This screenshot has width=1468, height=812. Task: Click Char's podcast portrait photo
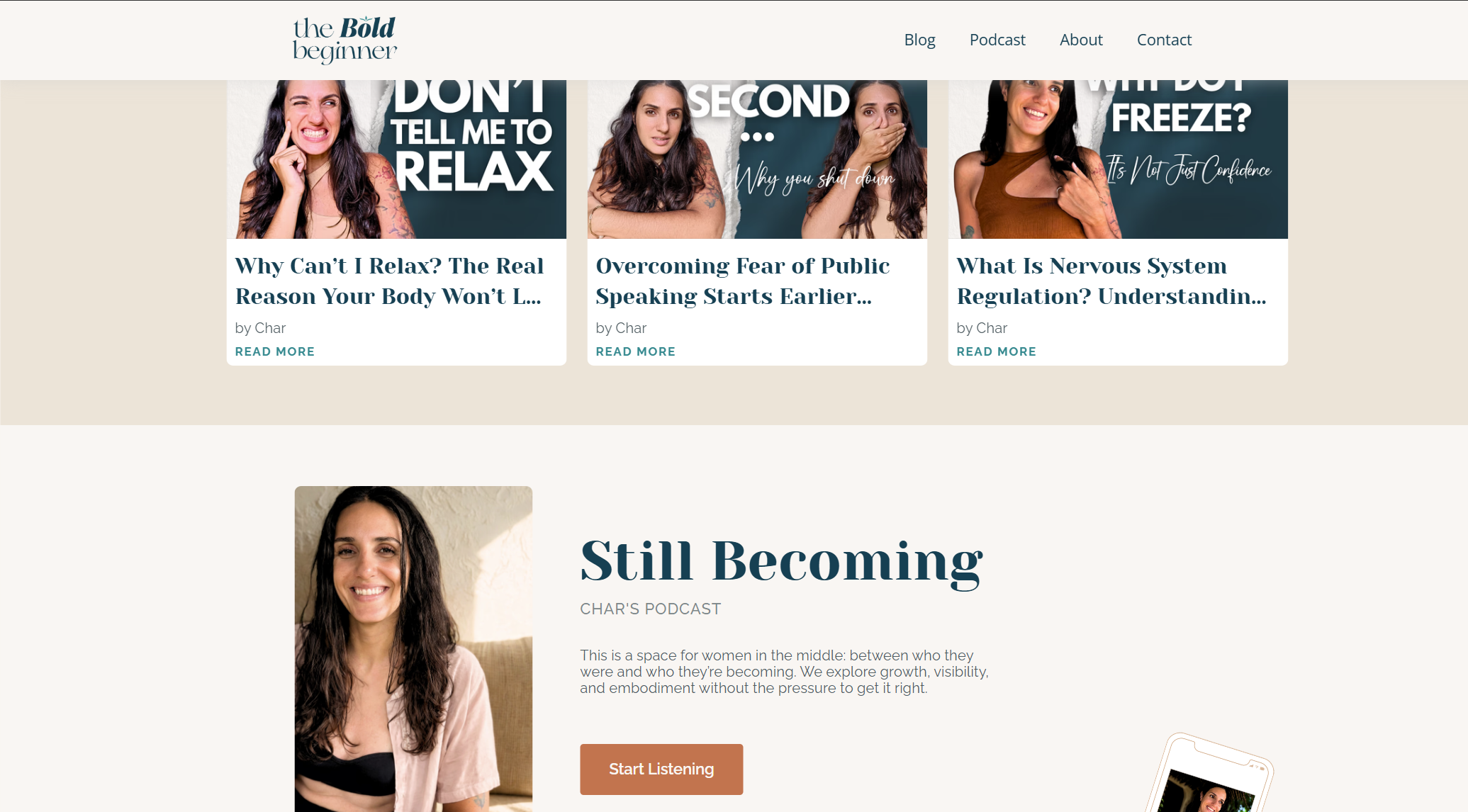pyautogui.click(x=413, y=649)
